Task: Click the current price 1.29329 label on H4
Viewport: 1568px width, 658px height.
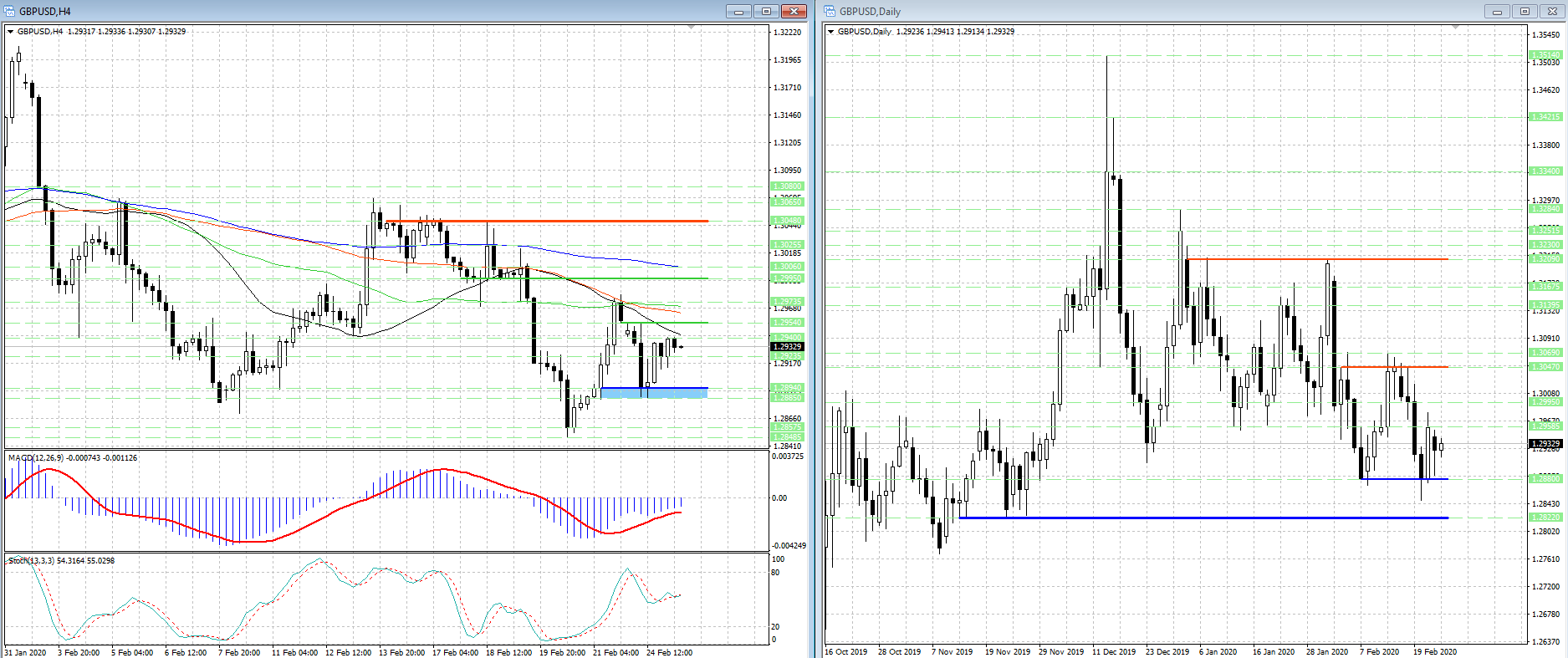Action: (787, 346)
